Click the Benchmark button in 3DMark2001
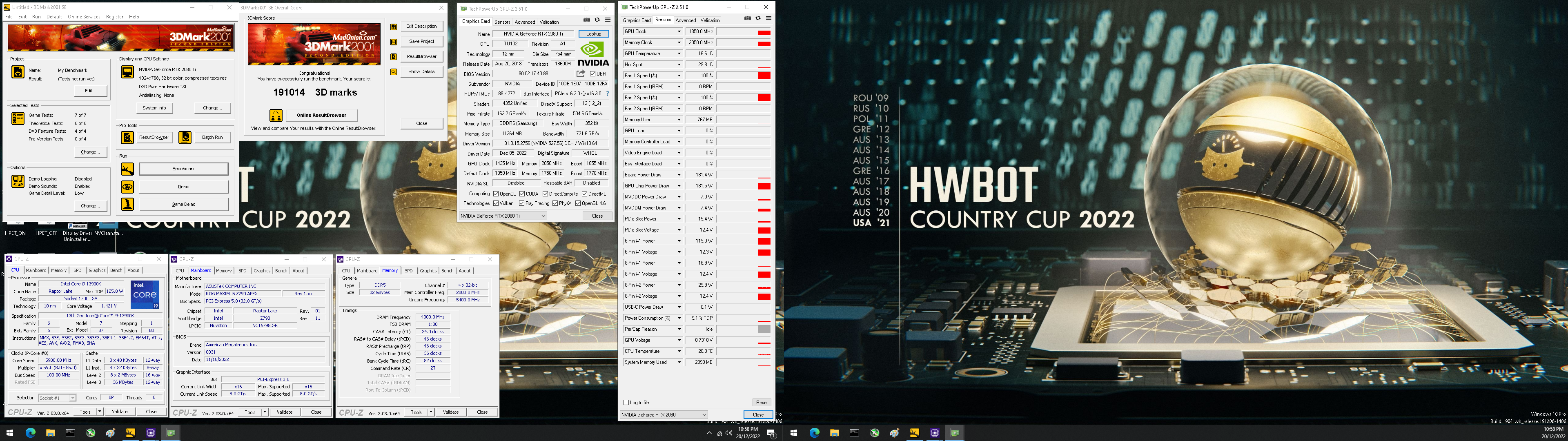1568x441 pixels. (184, 169)
